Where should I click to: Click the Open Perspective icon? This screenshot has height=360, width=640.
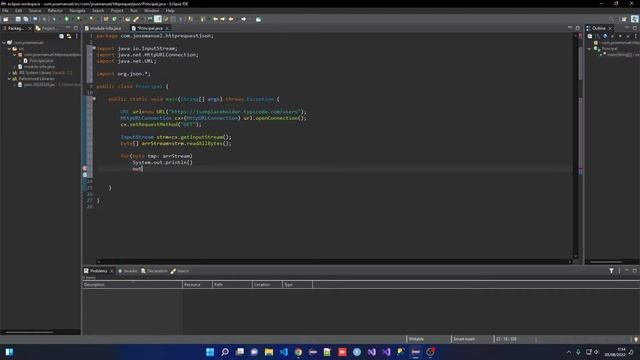point(624,19)
